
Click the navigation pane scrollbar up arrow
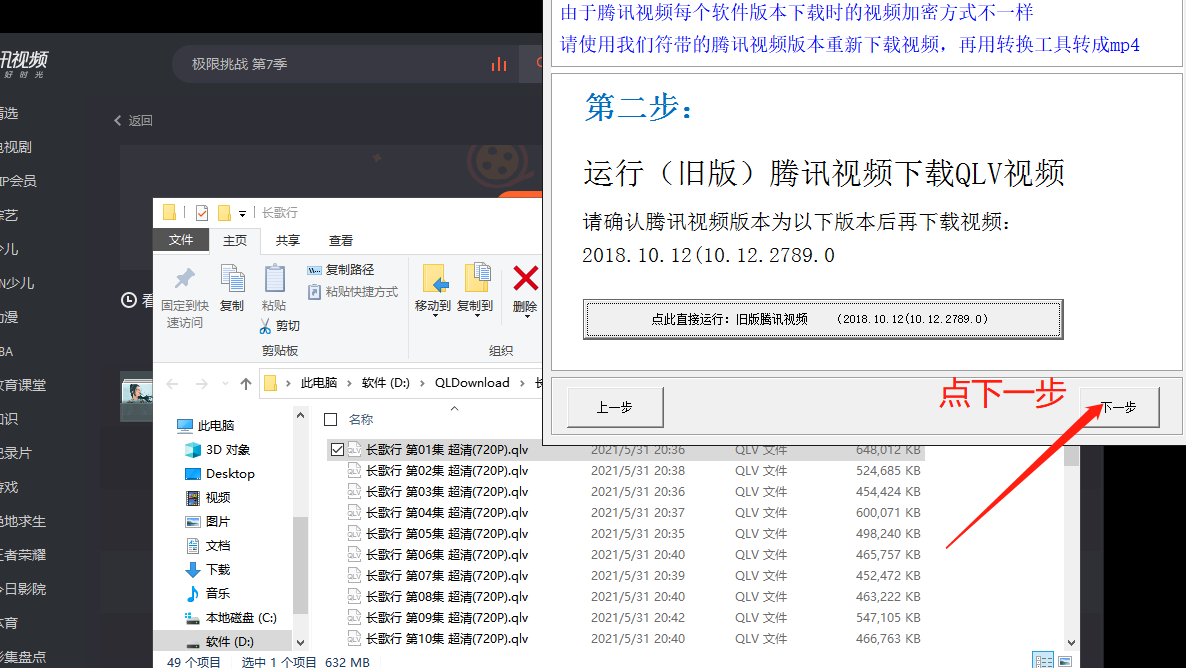300,415
